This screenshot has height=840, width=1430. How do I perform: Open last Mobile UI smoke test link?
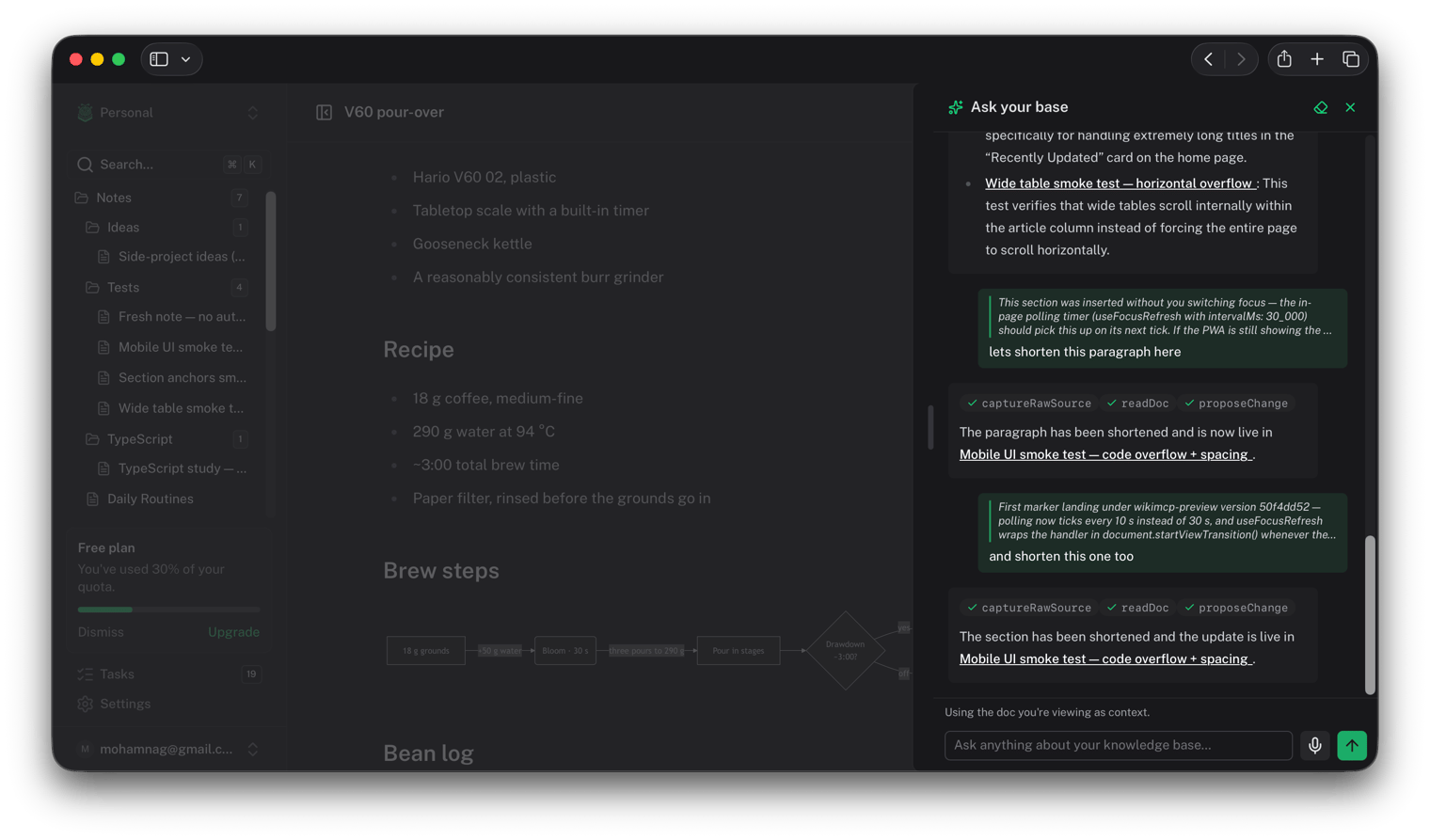pos(1105,659)
